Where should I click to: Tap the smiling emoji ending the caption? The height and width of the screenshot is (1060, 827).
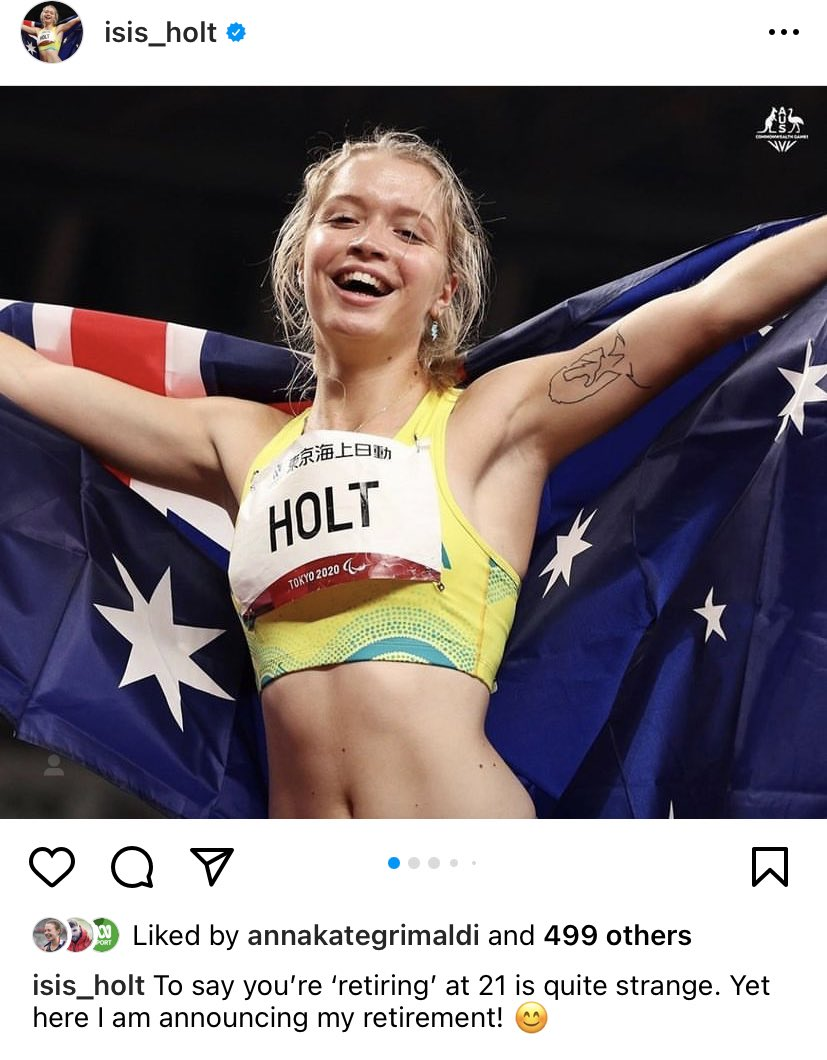coord(531,1018)
